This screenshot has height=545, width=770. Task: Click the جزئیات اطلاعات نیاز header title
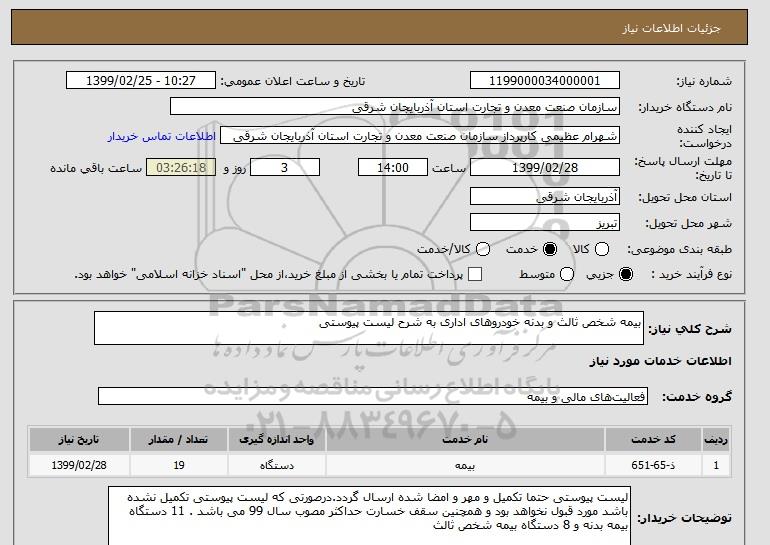[671, 28]
